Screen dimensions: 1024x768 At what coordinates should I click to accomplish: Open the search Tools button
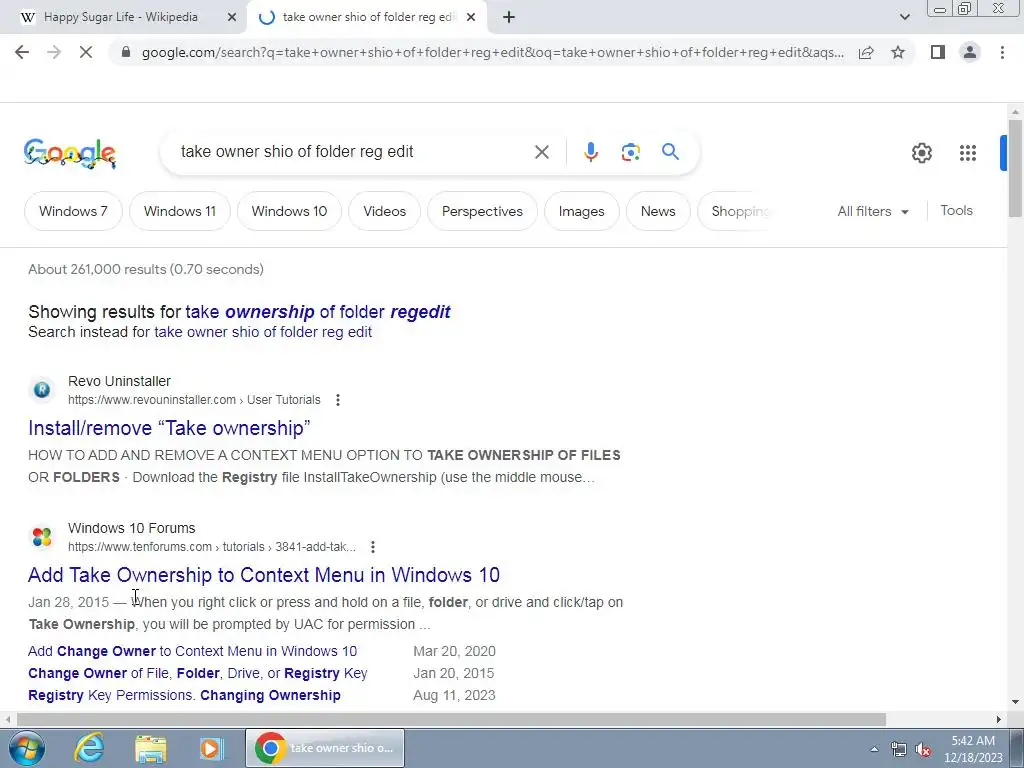[x=956, y=210]
